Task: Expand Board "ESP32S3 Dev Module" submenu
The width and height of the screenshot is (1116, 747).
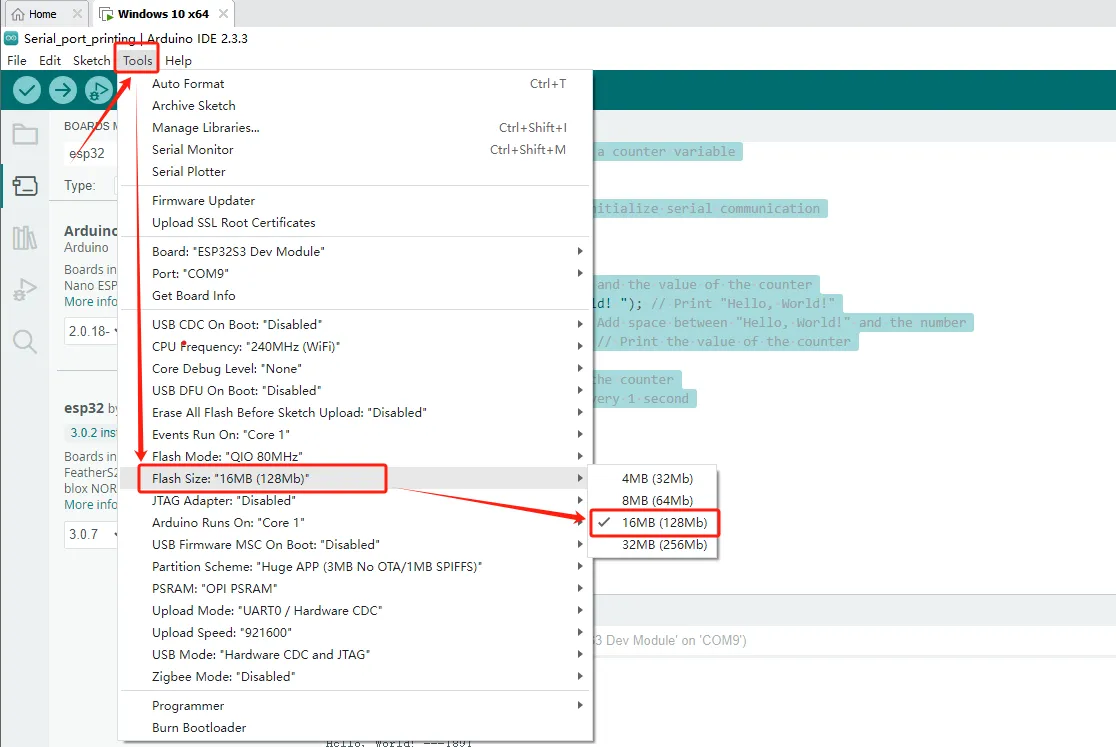Action: coord(355,251)
